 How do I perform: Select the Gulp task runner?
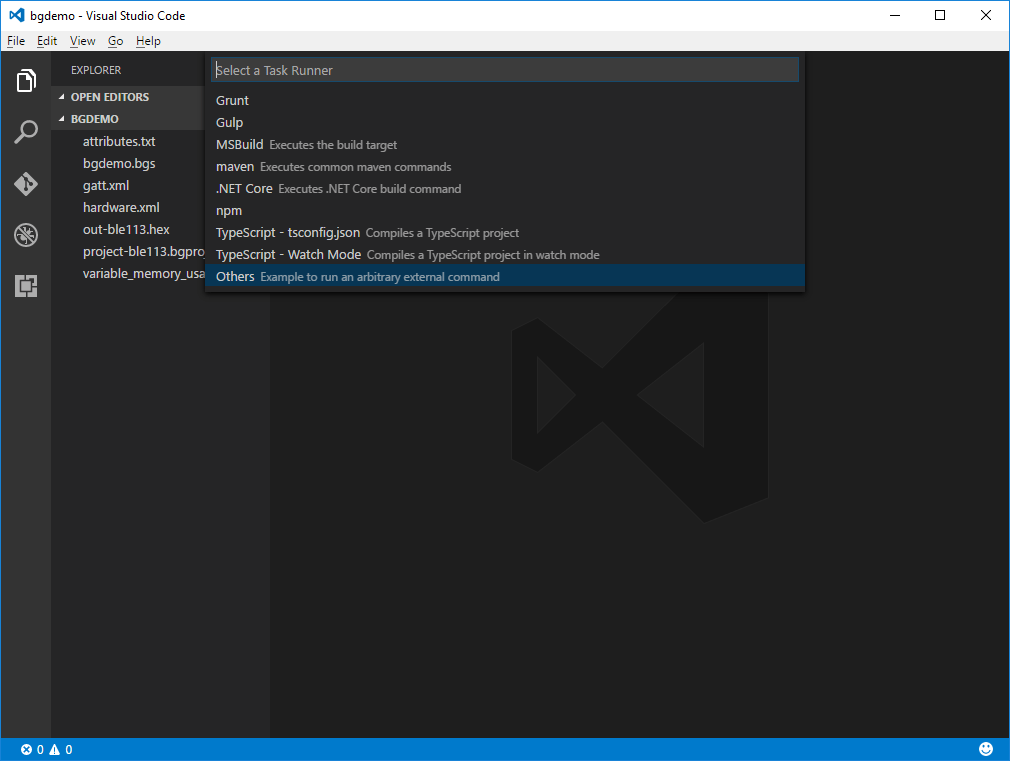pos(505,122)
